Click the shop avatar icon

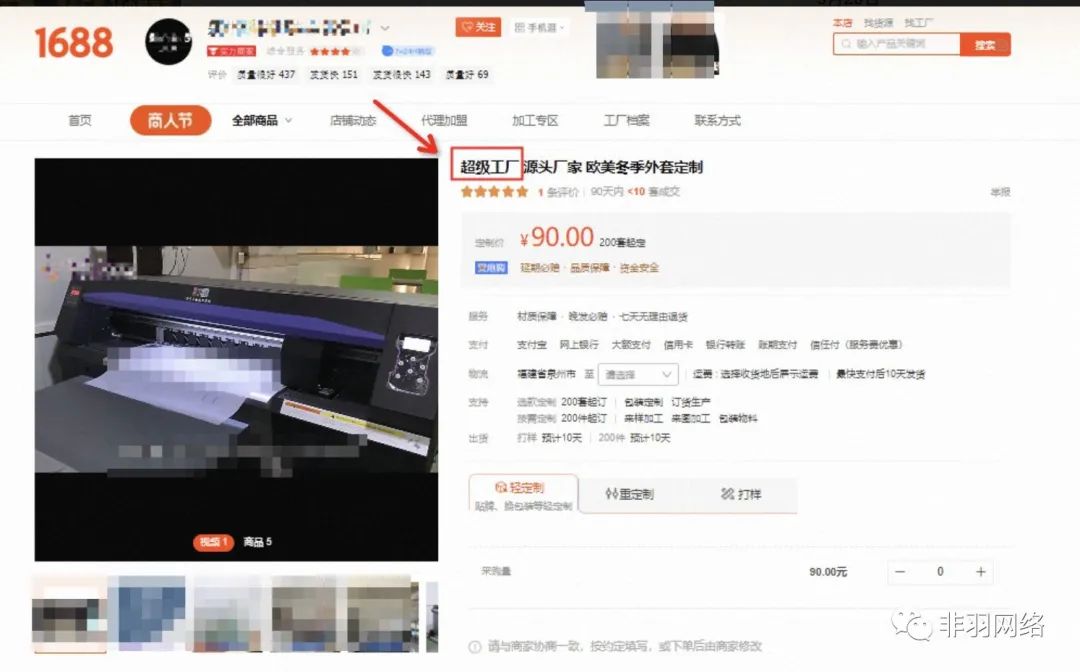coord(167,42)
